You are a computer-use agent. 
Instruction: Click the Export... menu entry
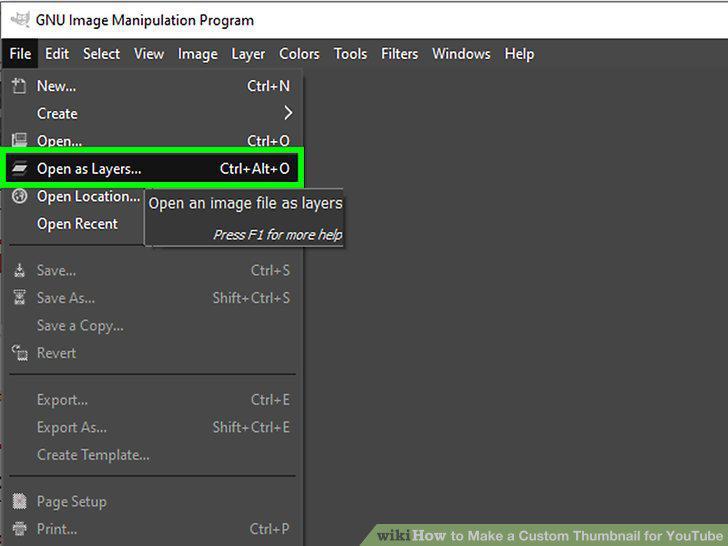(152, 399)
